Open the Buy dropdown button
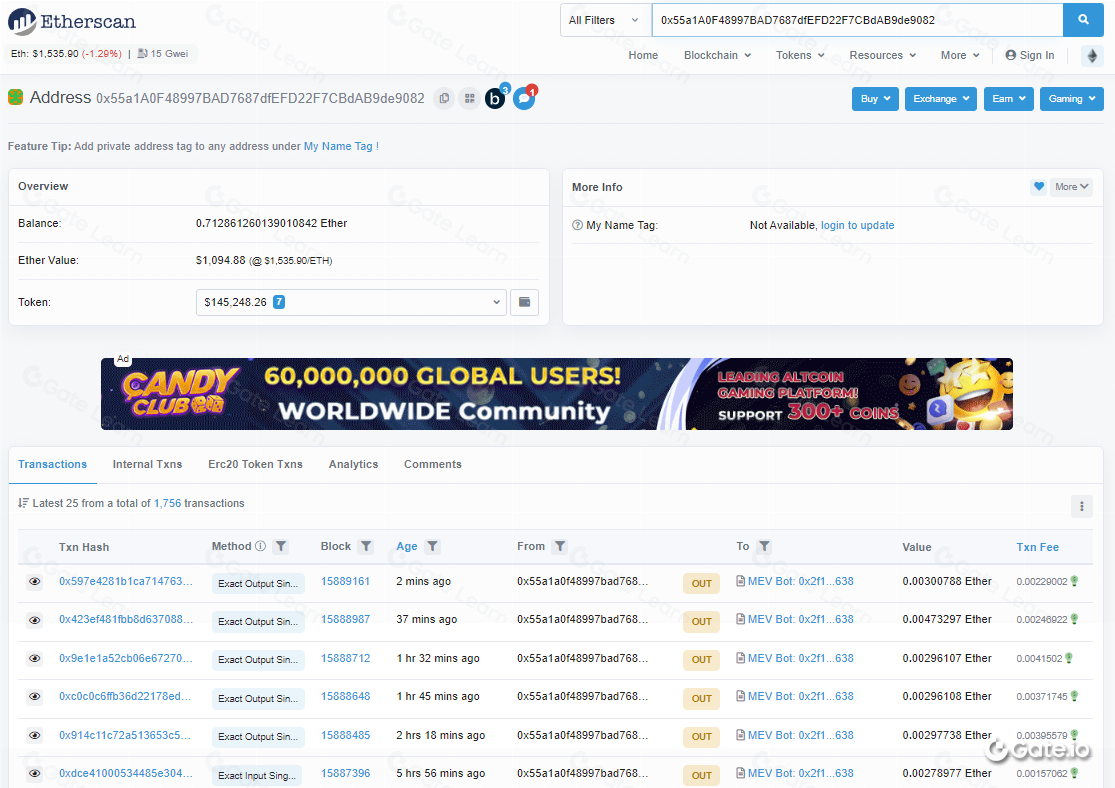The image size is (1115, 788). coord(875,99)
